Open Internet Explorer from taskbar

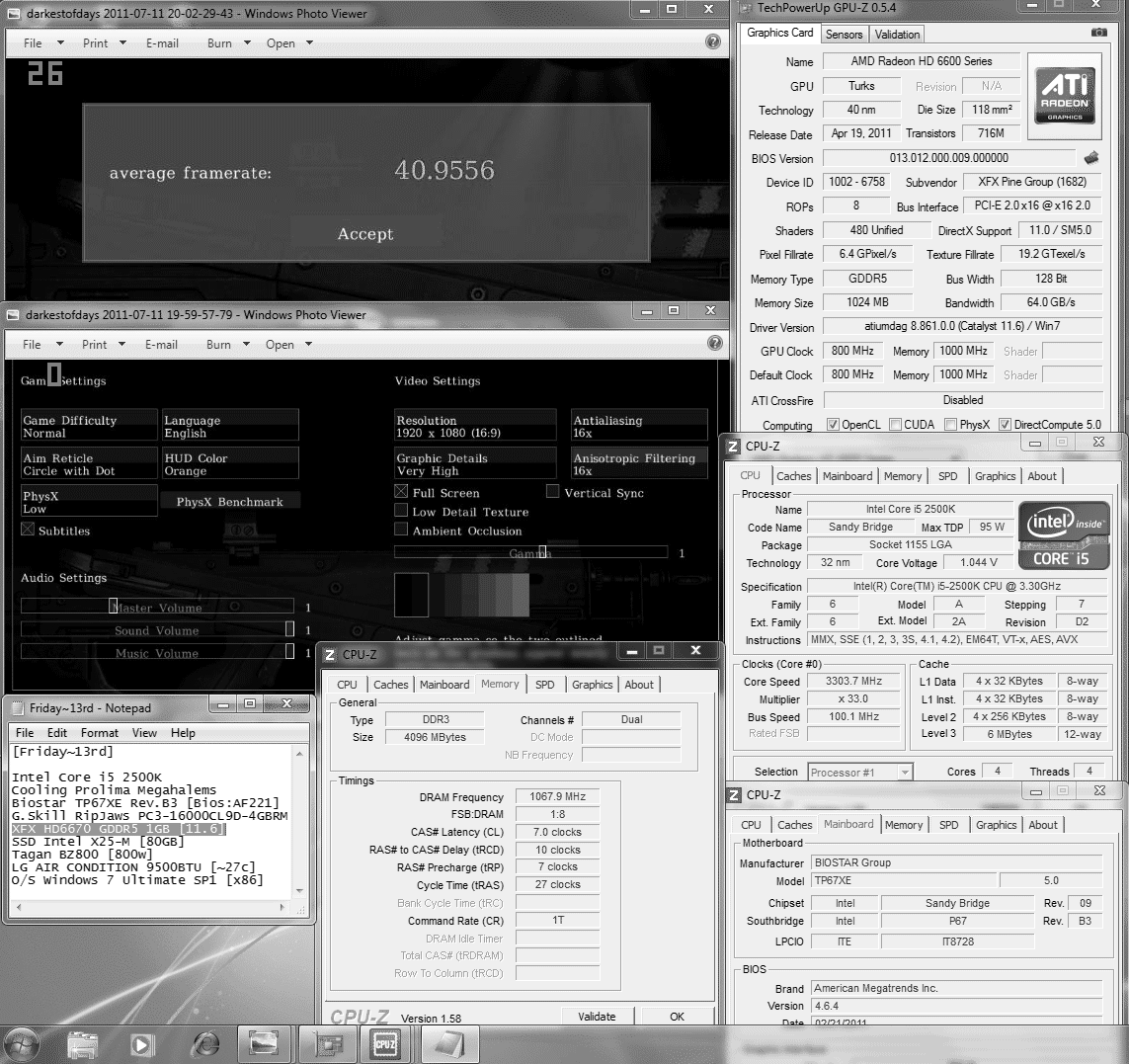(205, 1044)
